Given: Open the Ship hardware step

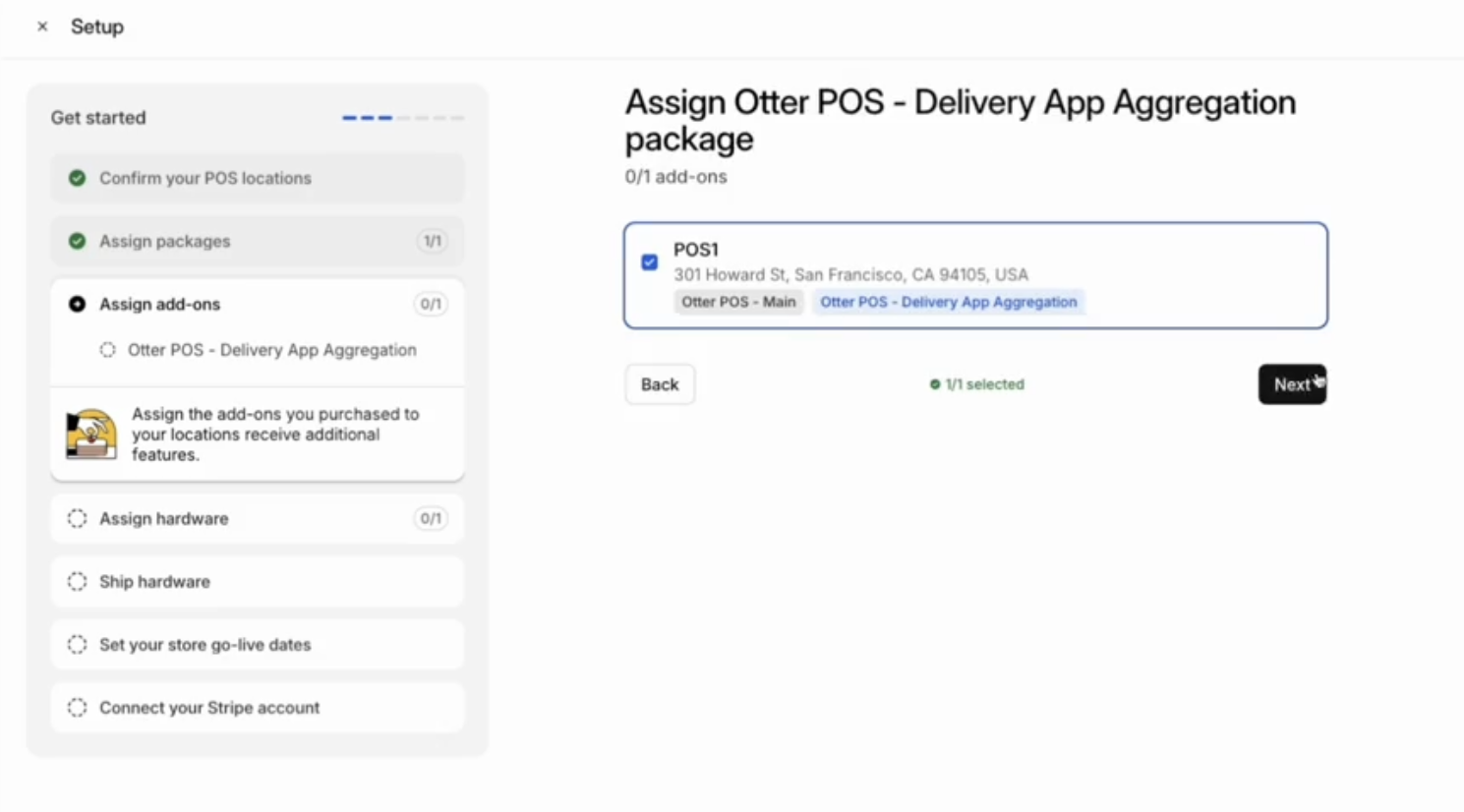Looking at the screenshot, I should [155, 581].
